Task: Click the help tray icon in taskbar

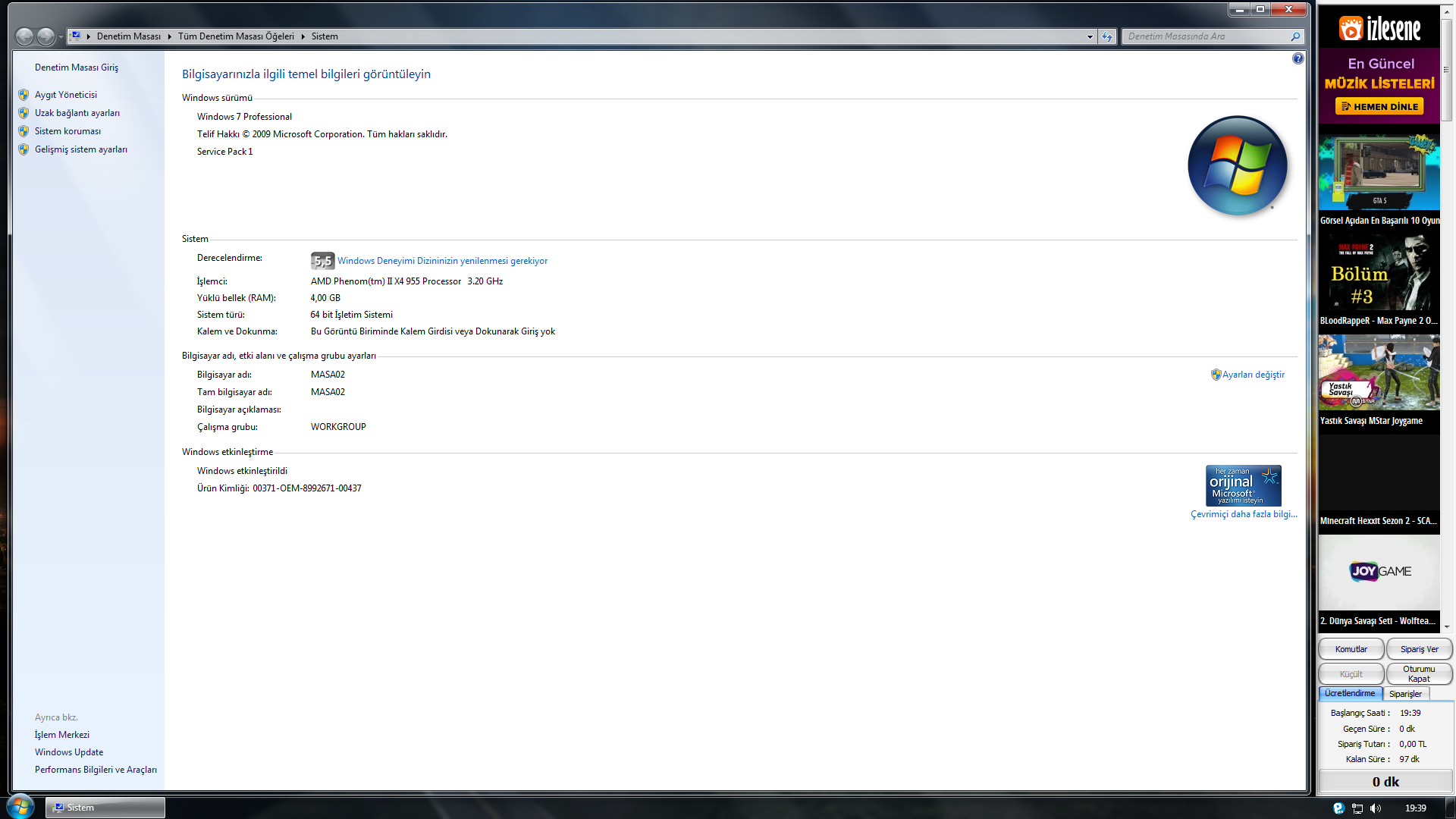Action: tap(1338, 808)
